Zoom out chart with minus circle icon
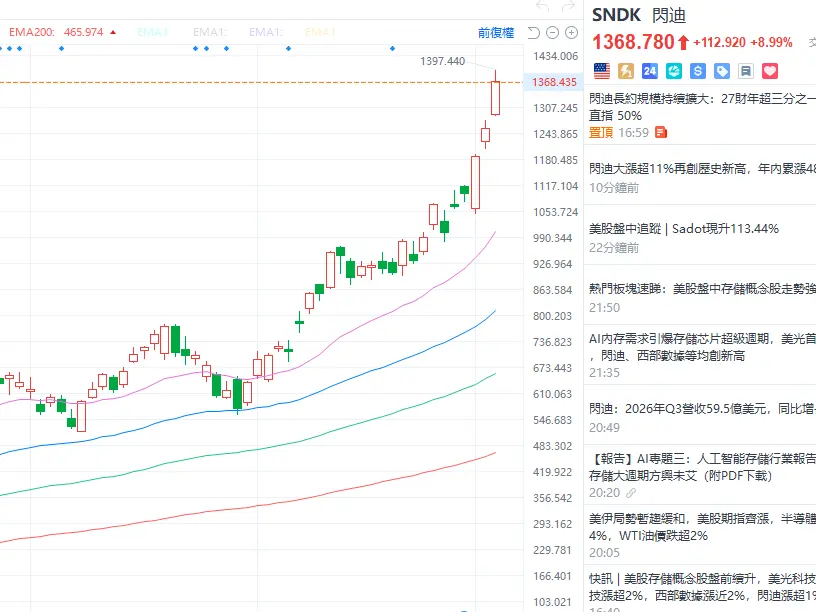816x612 pixels. [x=553, y=33]
